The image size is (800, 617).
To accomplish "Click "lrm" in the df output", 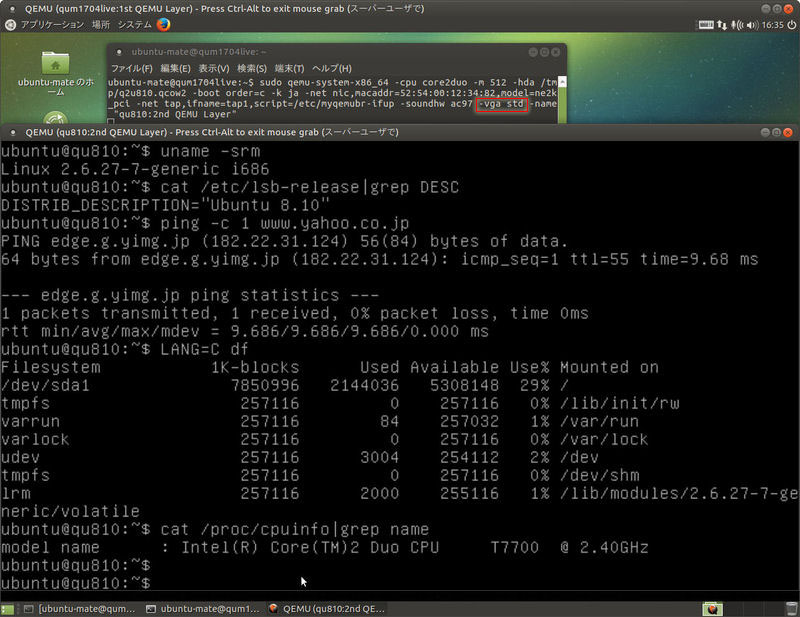I will [16, 493].
